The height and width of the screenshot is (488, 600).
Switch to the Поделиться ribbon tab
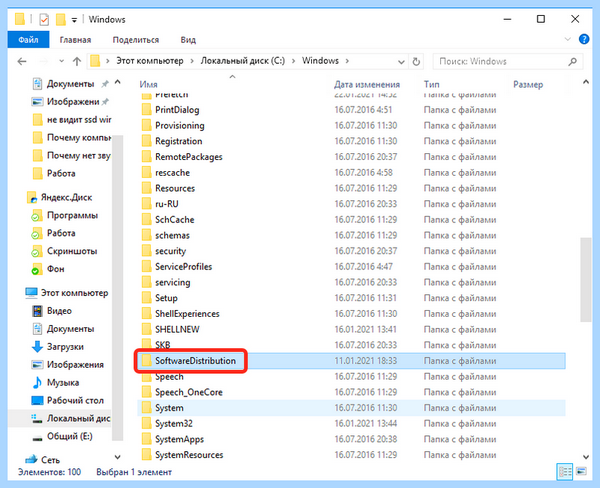(135, 40)
